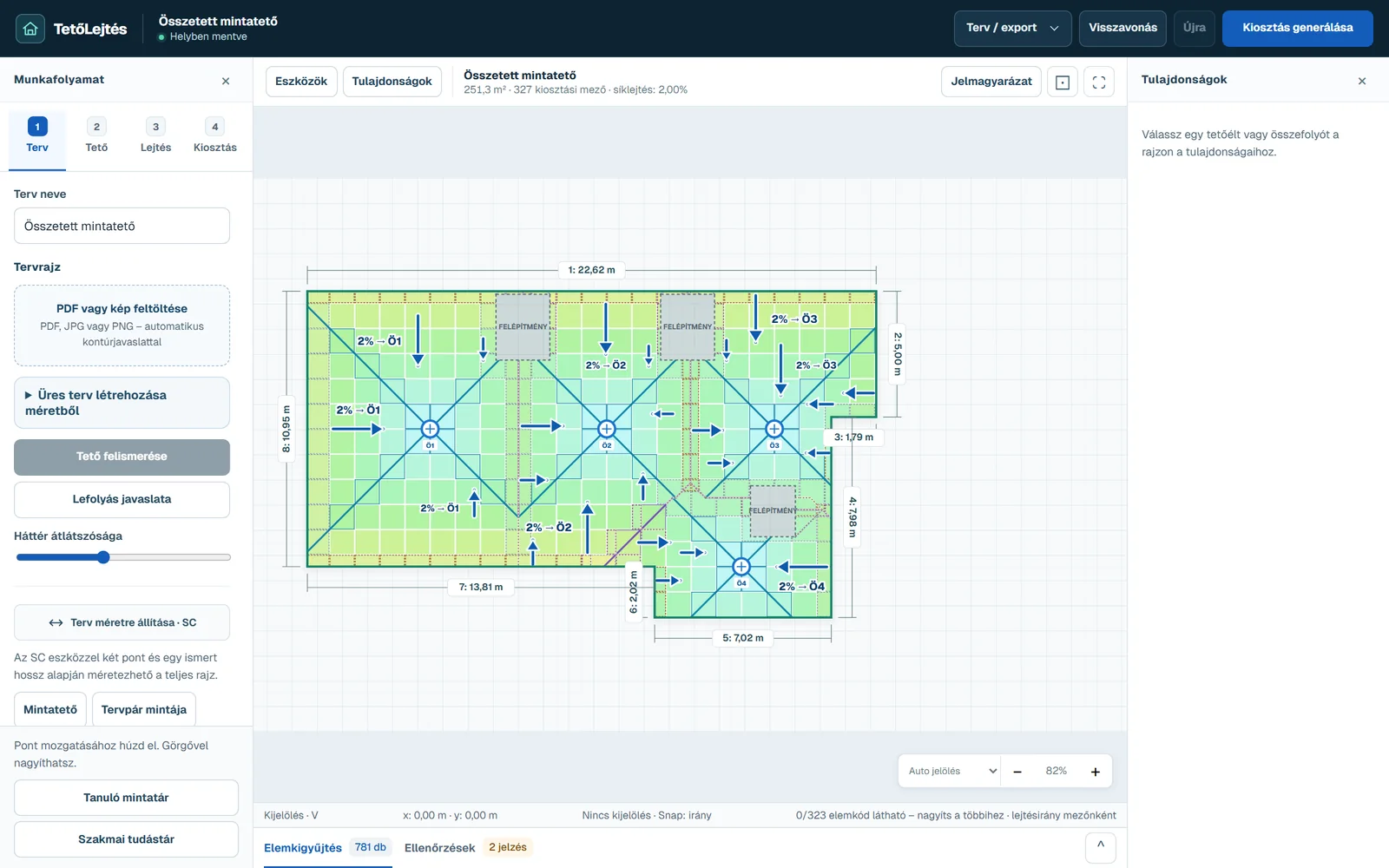Close the Munkafolyamat panel
The image size is (1389, 868).
(x=226, y=81)
